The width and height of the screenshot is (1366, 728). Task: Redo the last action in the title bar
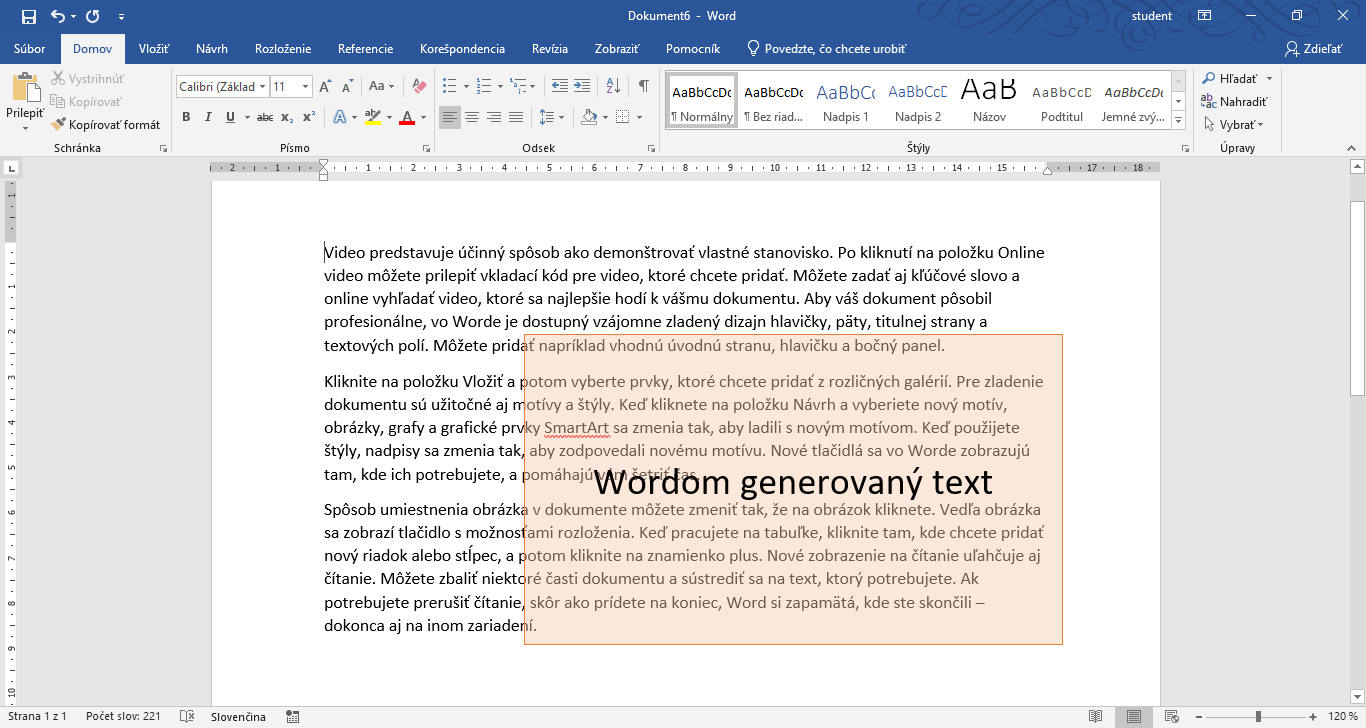[93, 16]
